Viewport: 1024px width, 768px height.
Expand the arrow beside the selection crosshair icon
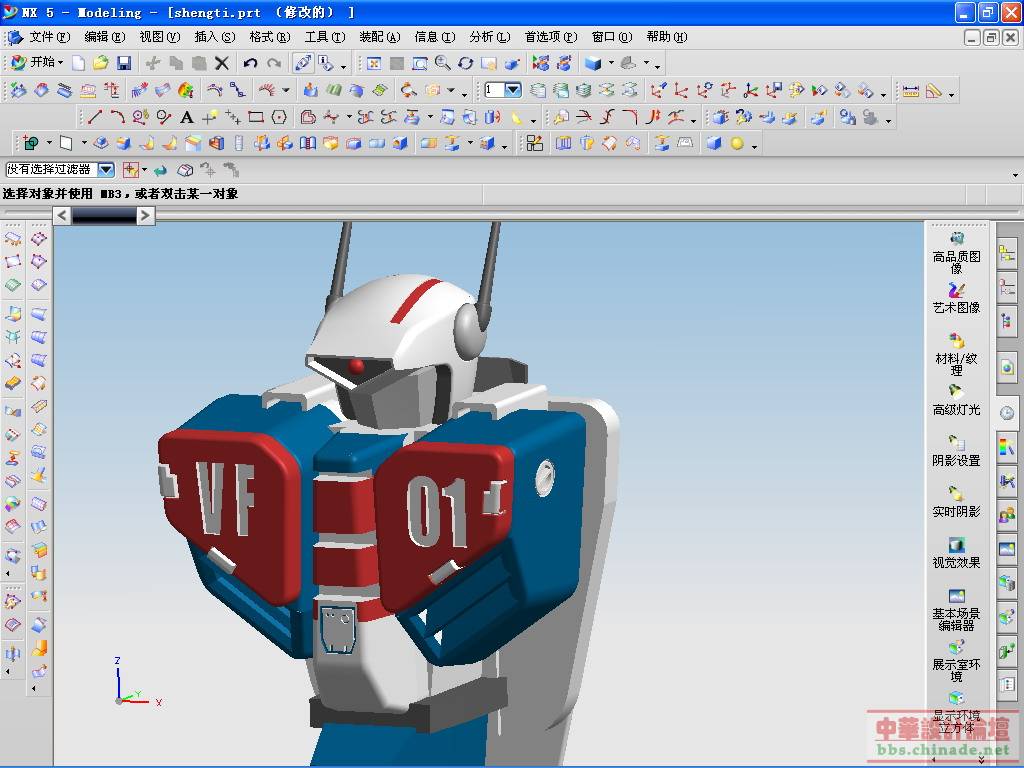144,170
